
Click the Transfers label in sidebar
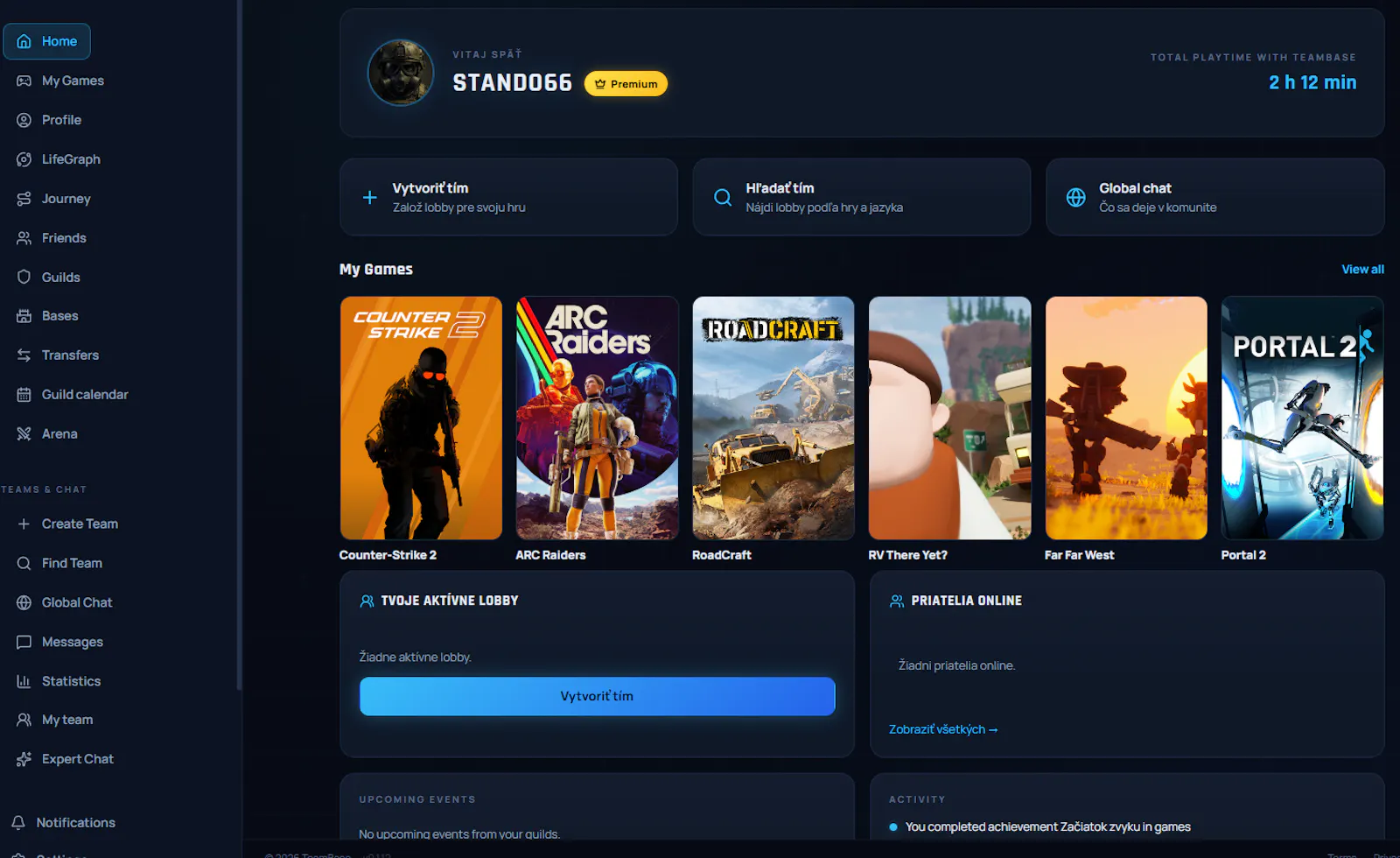click(x=70, y=355)
